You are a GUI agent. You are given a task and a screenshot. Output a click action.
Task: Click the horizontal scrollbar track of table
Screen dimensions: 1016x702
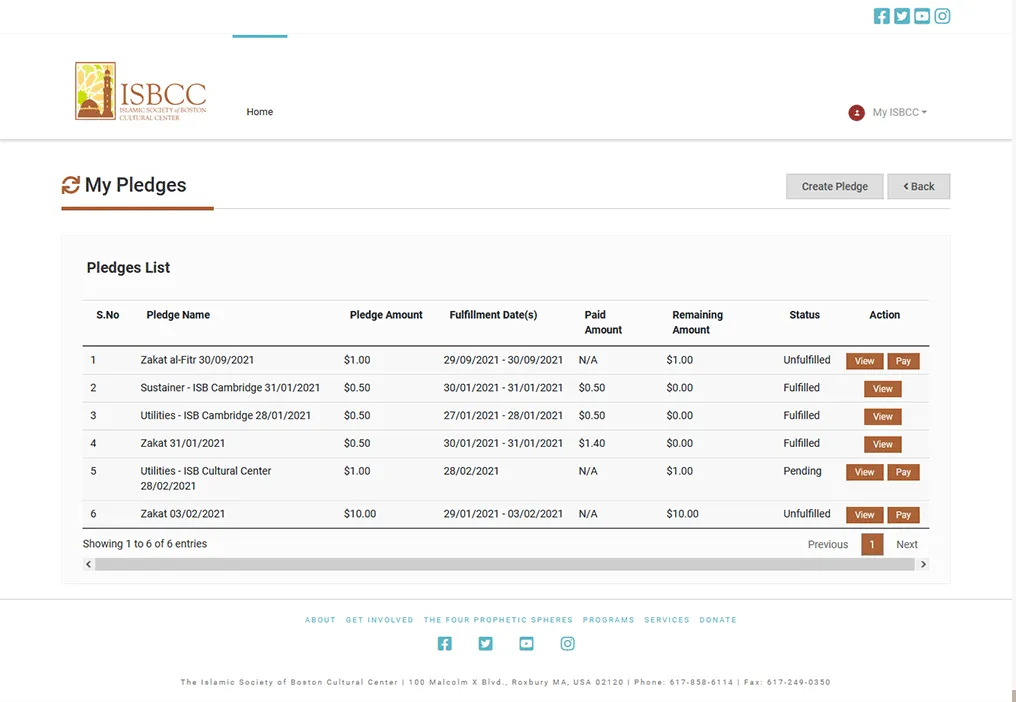(x=505, y=565)
